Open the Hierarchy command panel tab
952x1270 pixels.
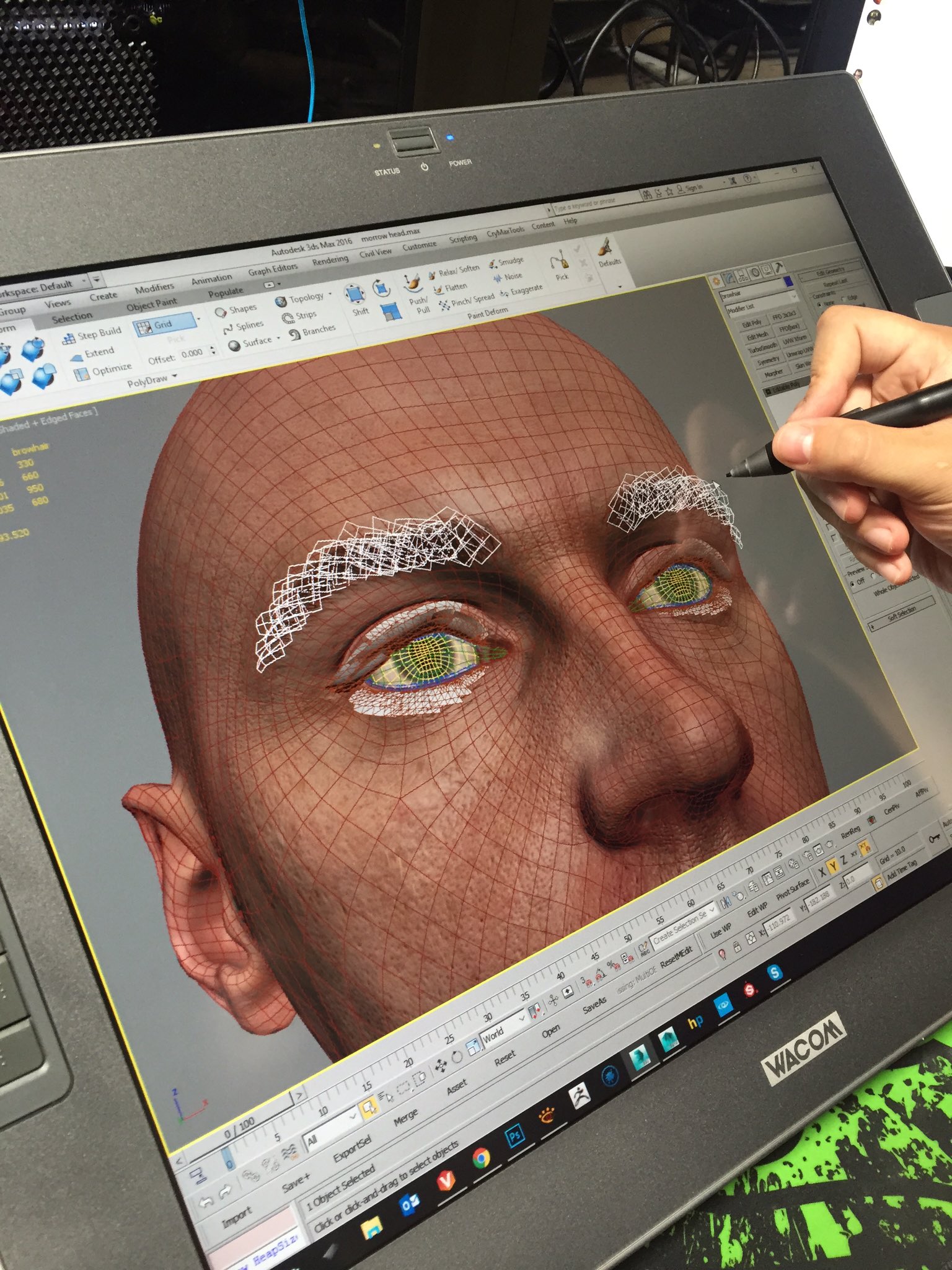coord(743,275)
